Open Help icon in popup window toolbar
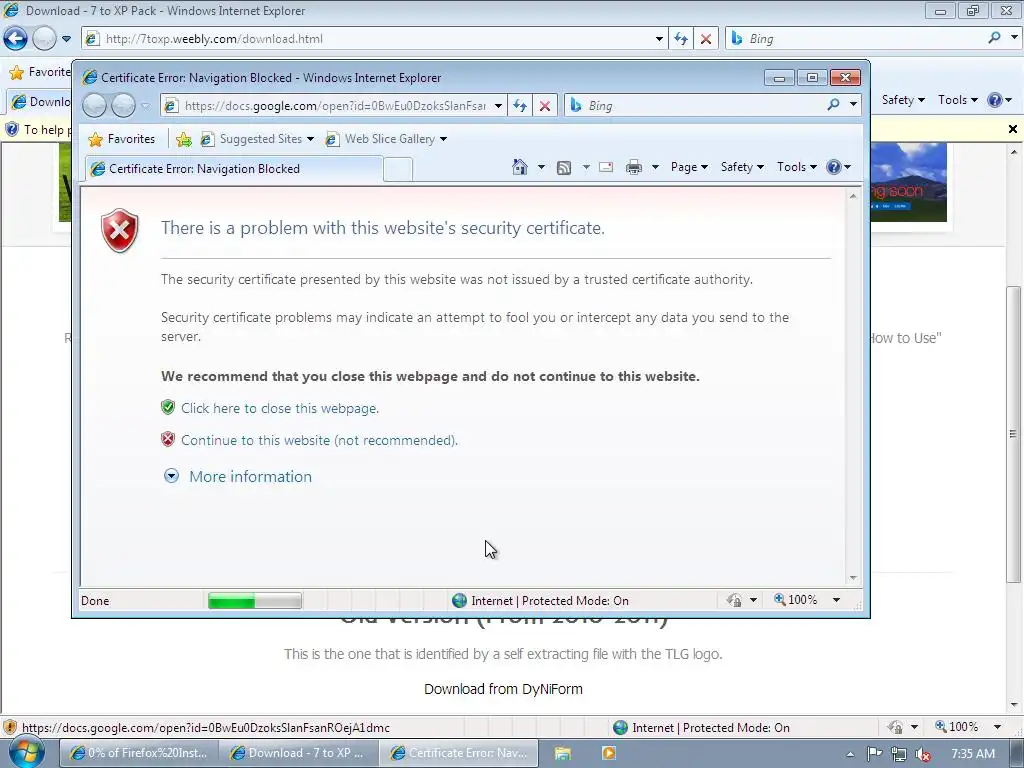The width and height of the screenshot is (1024, 768). tap(833, 167)
